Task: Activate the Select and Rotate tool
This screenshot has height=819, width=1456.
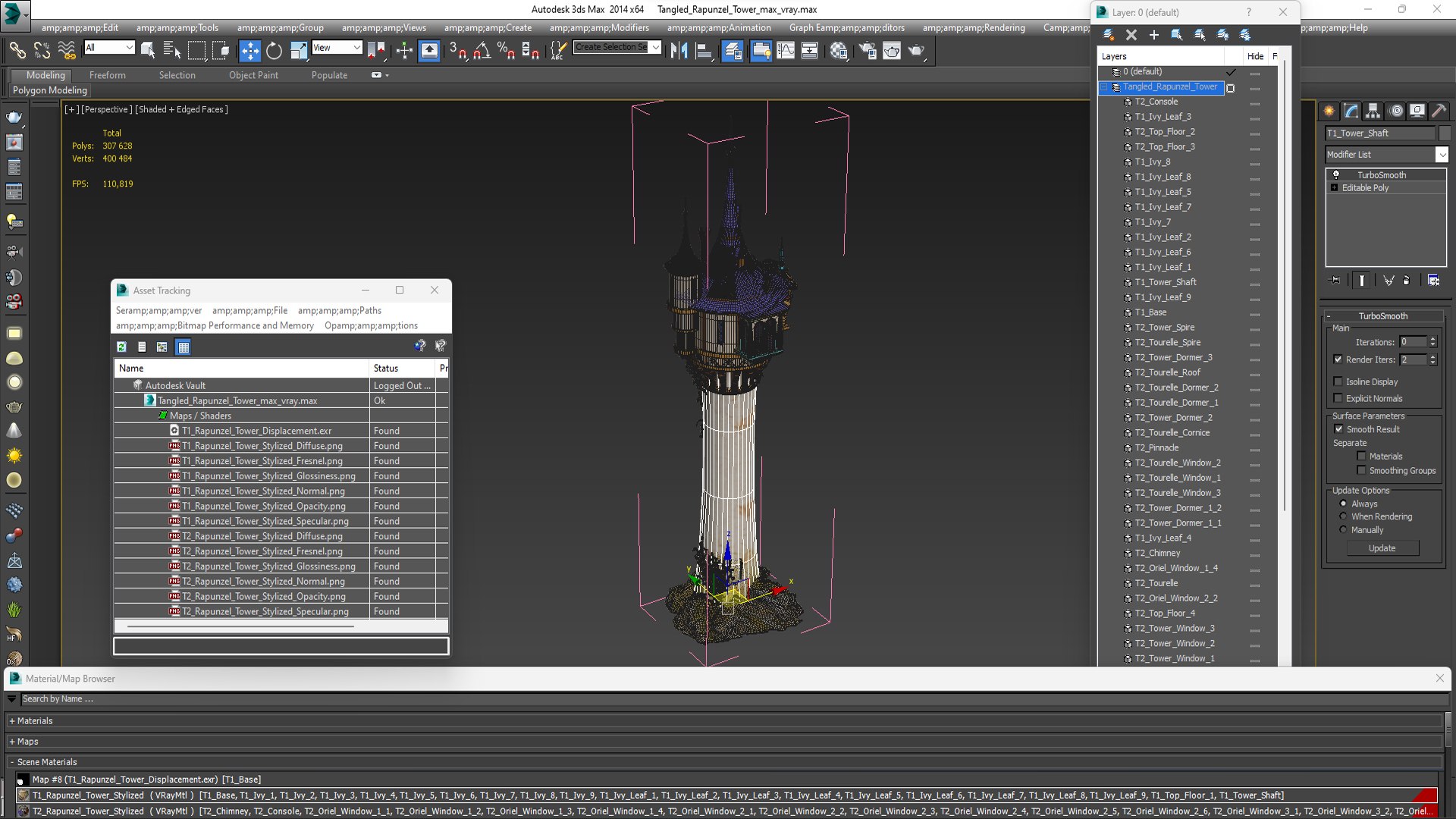Action: click(x=274, y=50)
